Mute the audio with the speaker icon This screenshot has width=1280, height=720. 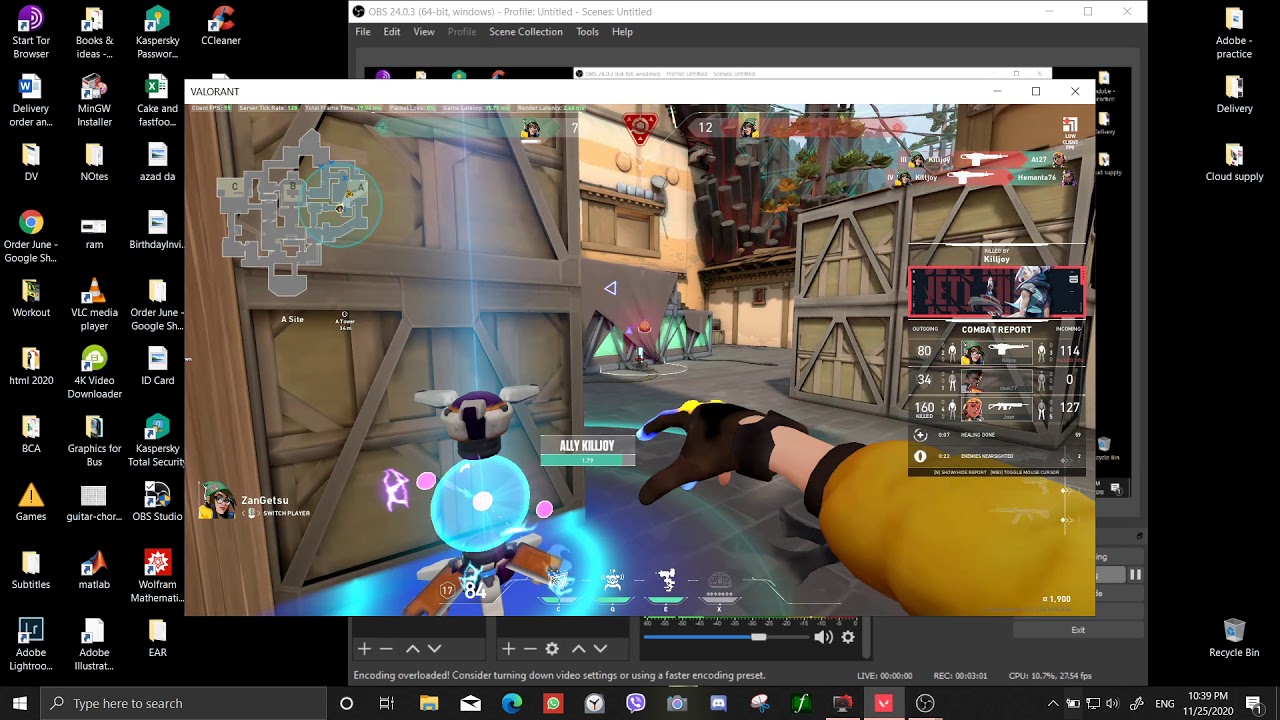pyautogui.click(x=823, y=637)
